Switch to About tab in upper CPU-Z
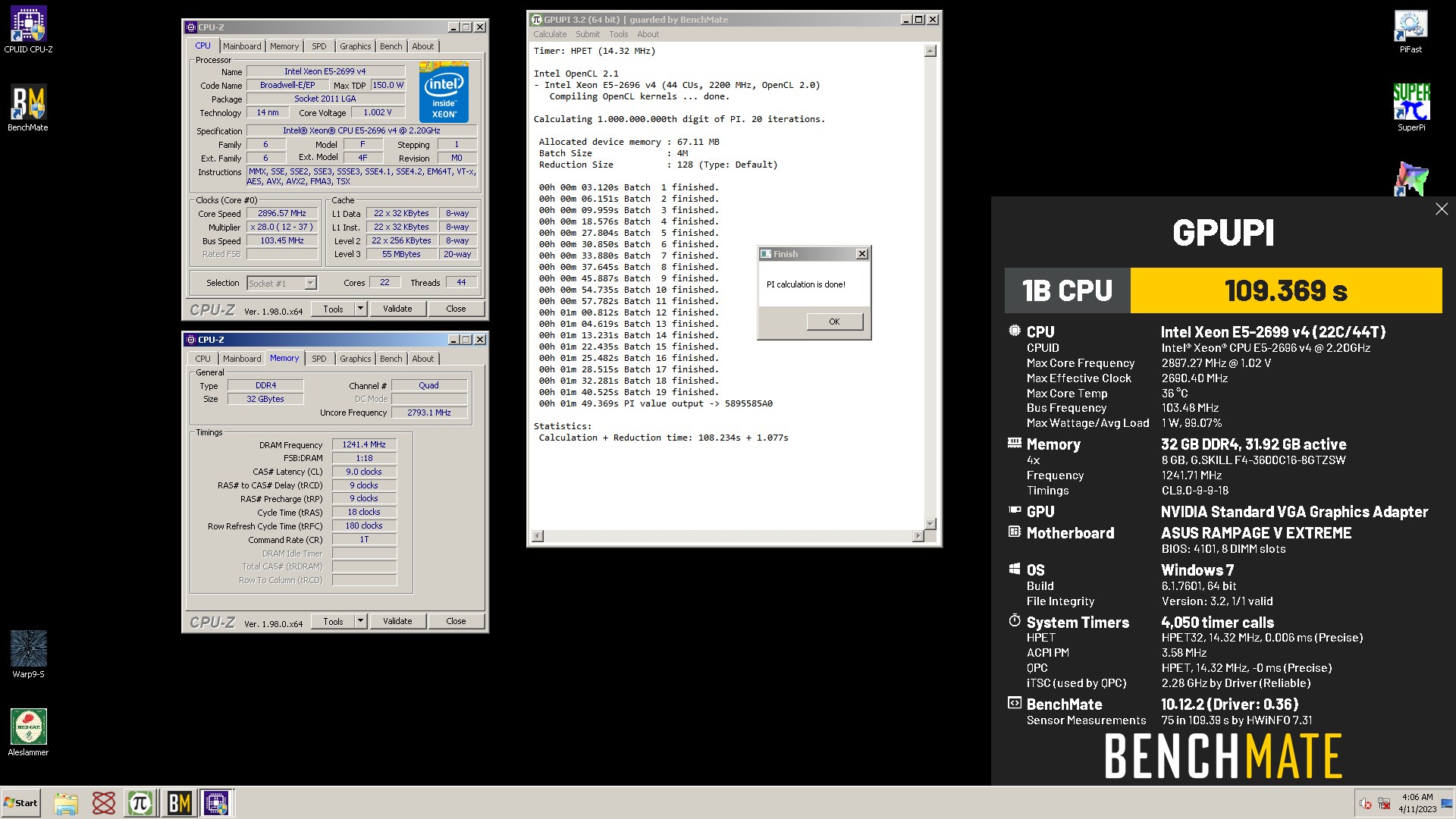The image size is (1456, 819). pyautogui.click(x=423, y=46)
